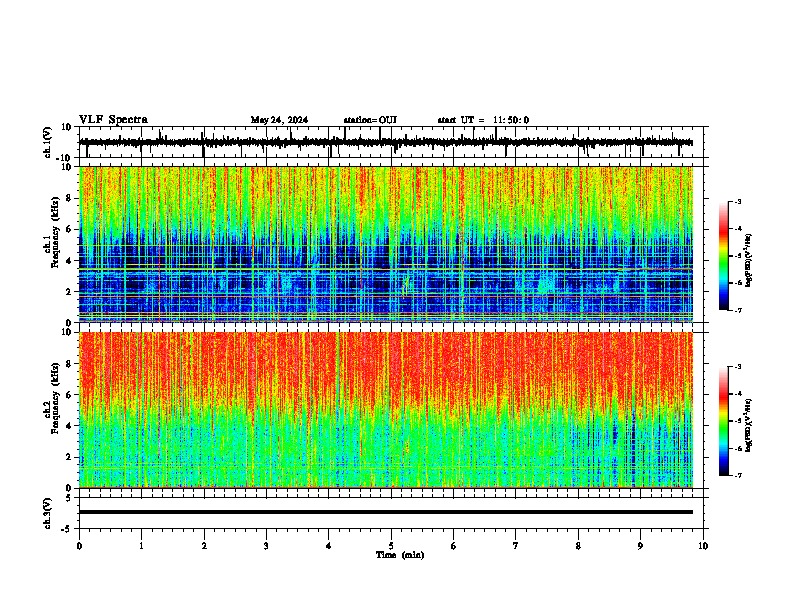Click the "-7" label on ch.2 color bar
Viewport: 792px width, 612px height.
click(737, 476)
